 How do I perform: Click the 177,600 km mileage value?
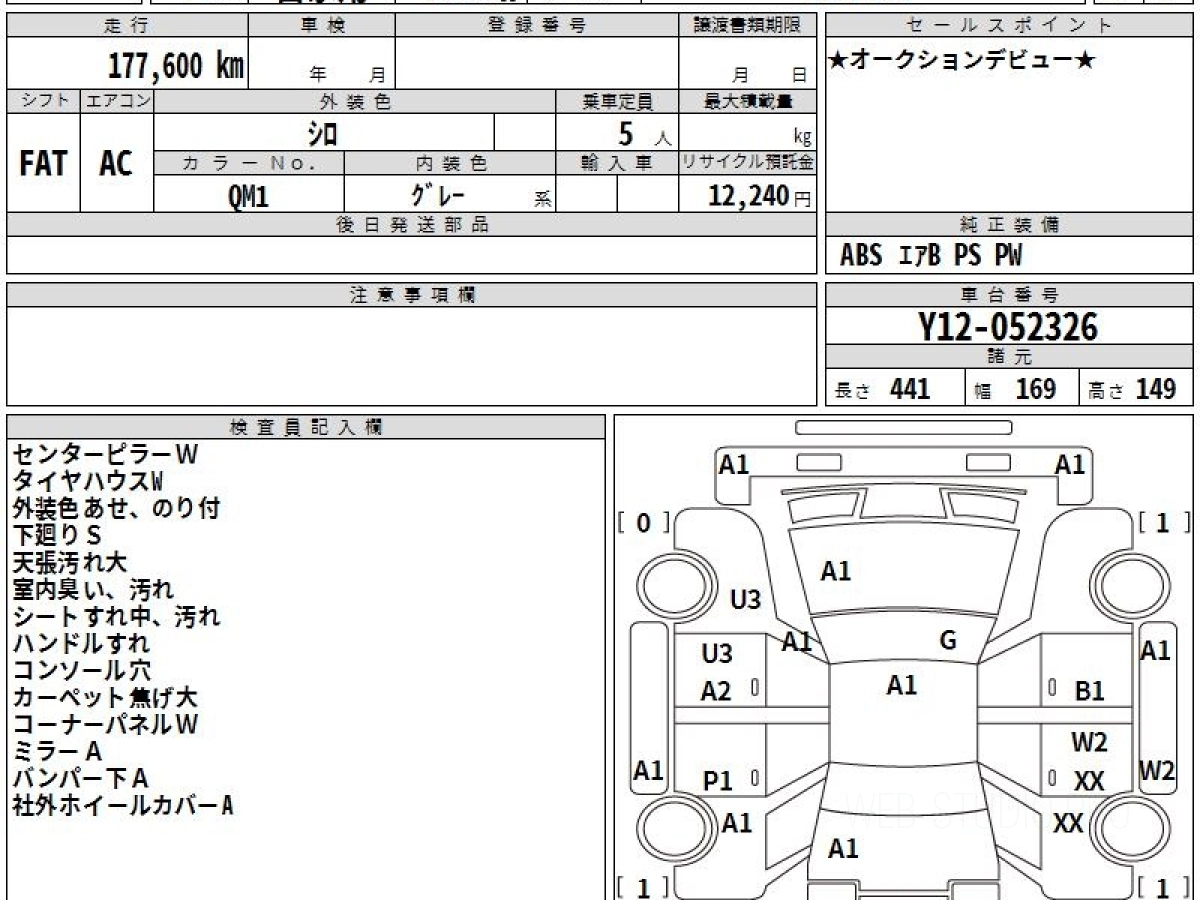(176, 66)
